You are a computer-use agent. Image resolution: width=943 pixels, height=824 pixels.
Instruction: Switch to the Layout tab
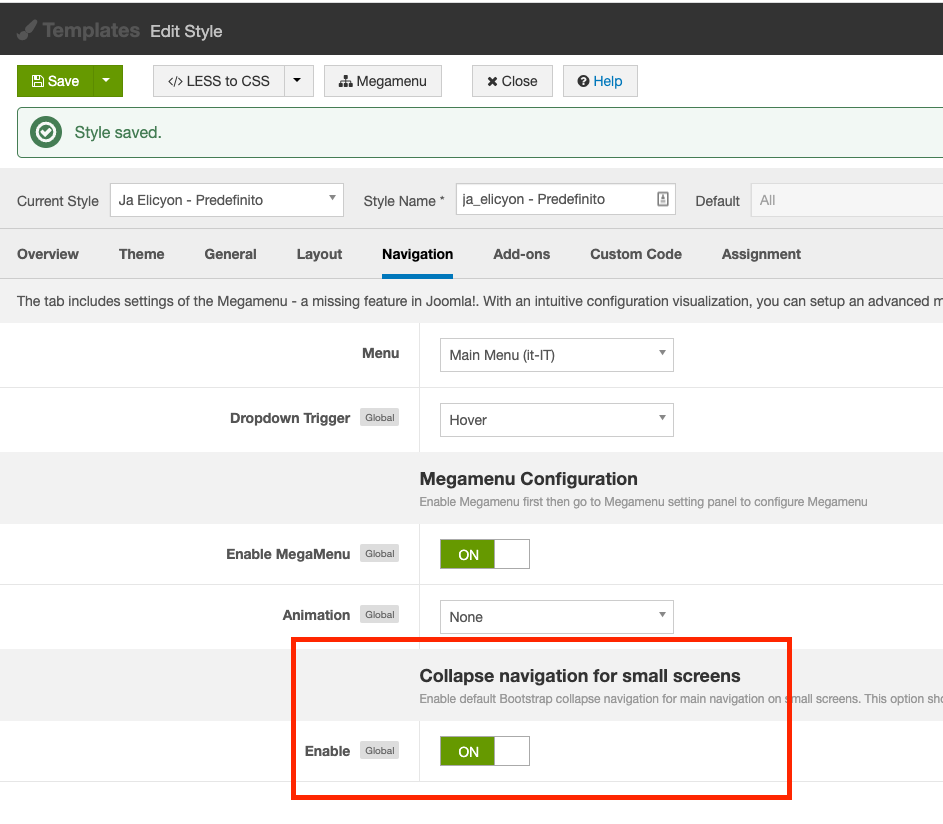coord(319,254)
